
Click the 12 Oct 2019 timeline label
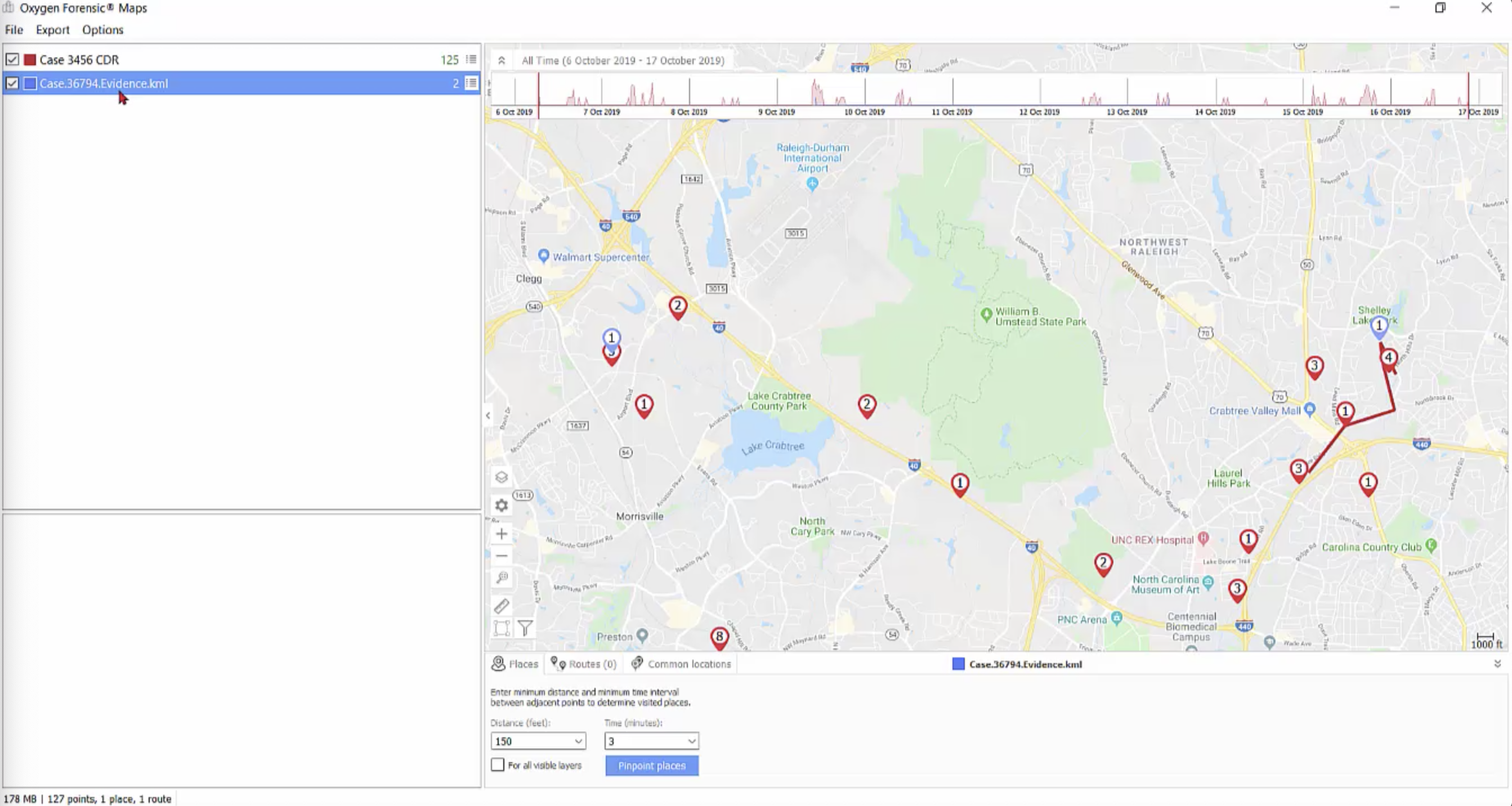(x=1039, y=111)
